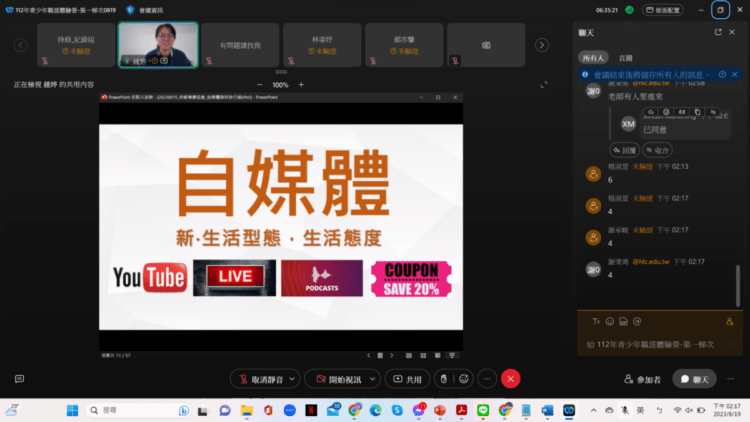Screen dimensions: 750x422
Task: Send the chat message with the arrow
Action: [731, 344]
